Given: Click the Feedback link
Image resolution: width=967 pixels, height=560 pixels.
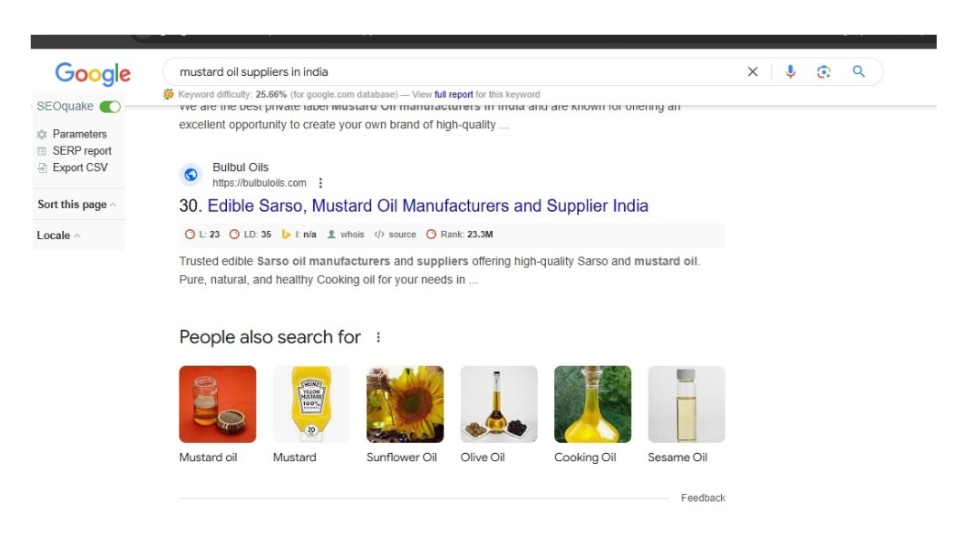Looking at the screenshot, I should [x=703, y=498].
